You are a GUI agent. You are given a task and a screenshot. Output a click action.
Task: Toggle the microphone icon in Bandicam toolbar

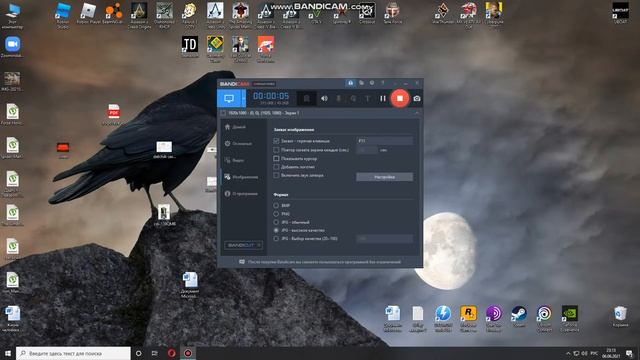tap(338, 98)
